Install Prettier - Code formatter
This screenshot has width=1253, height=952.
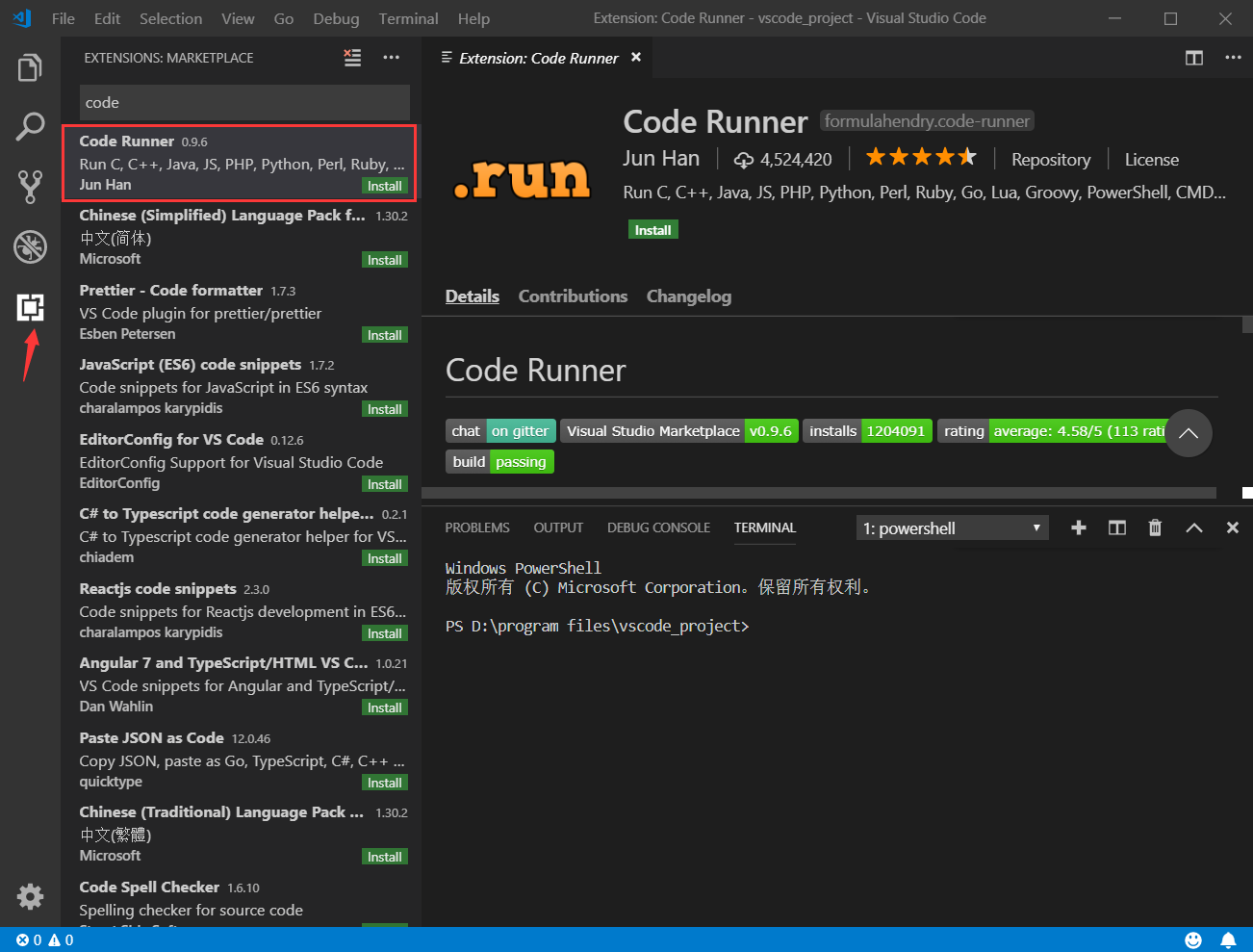point(385,335)
